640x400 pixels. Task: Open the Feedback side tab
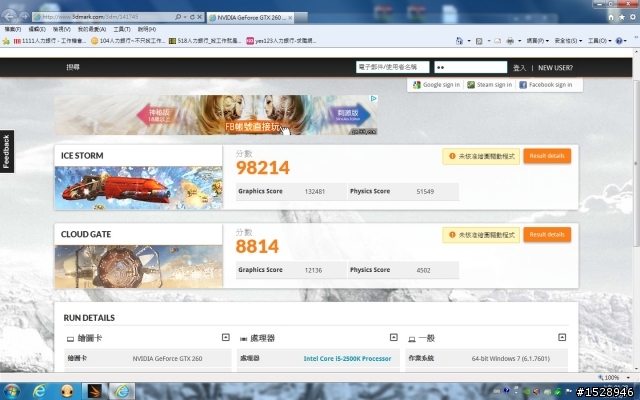pyautogui.click(x=7, y=151)
